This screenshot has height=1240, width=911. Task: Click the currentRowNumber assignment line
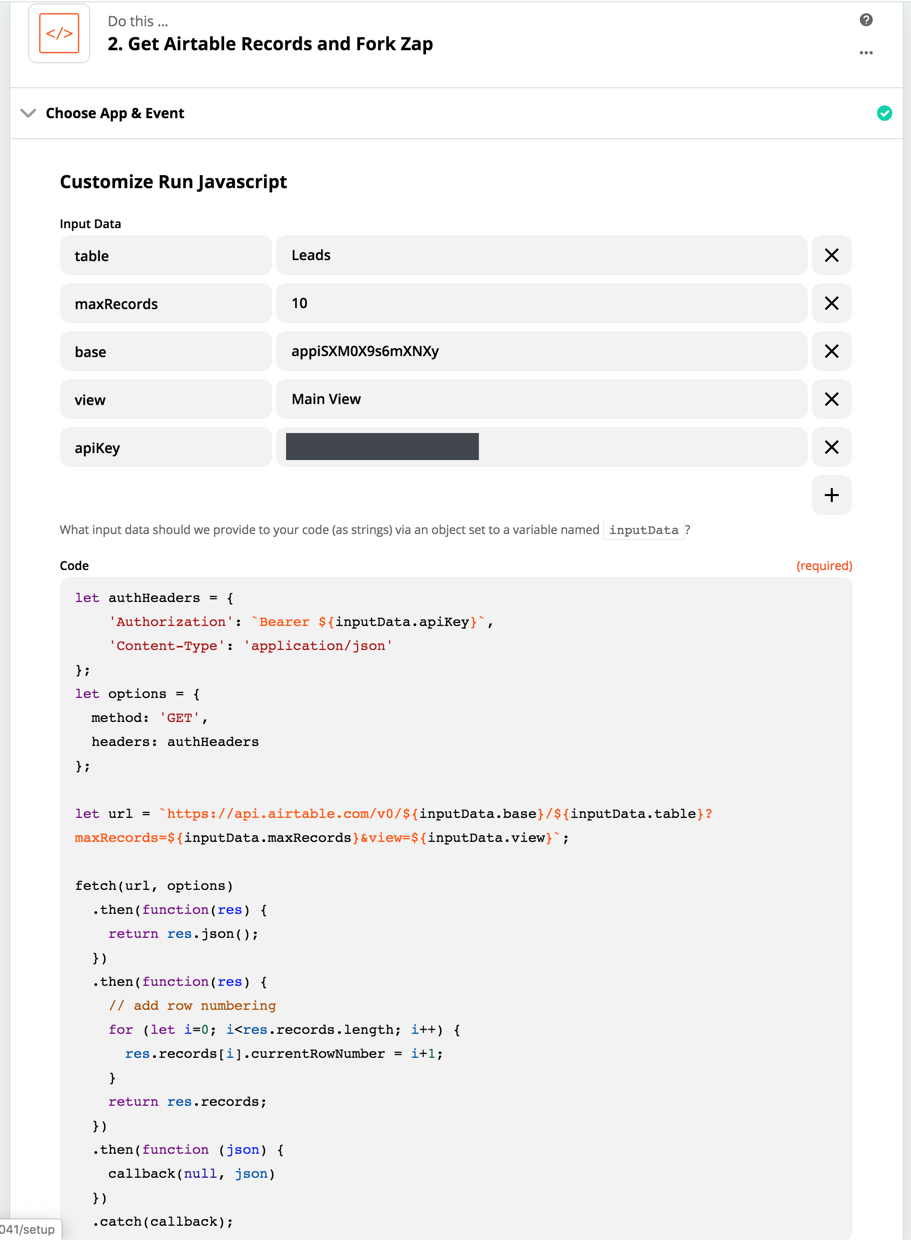coord(284,1053)
